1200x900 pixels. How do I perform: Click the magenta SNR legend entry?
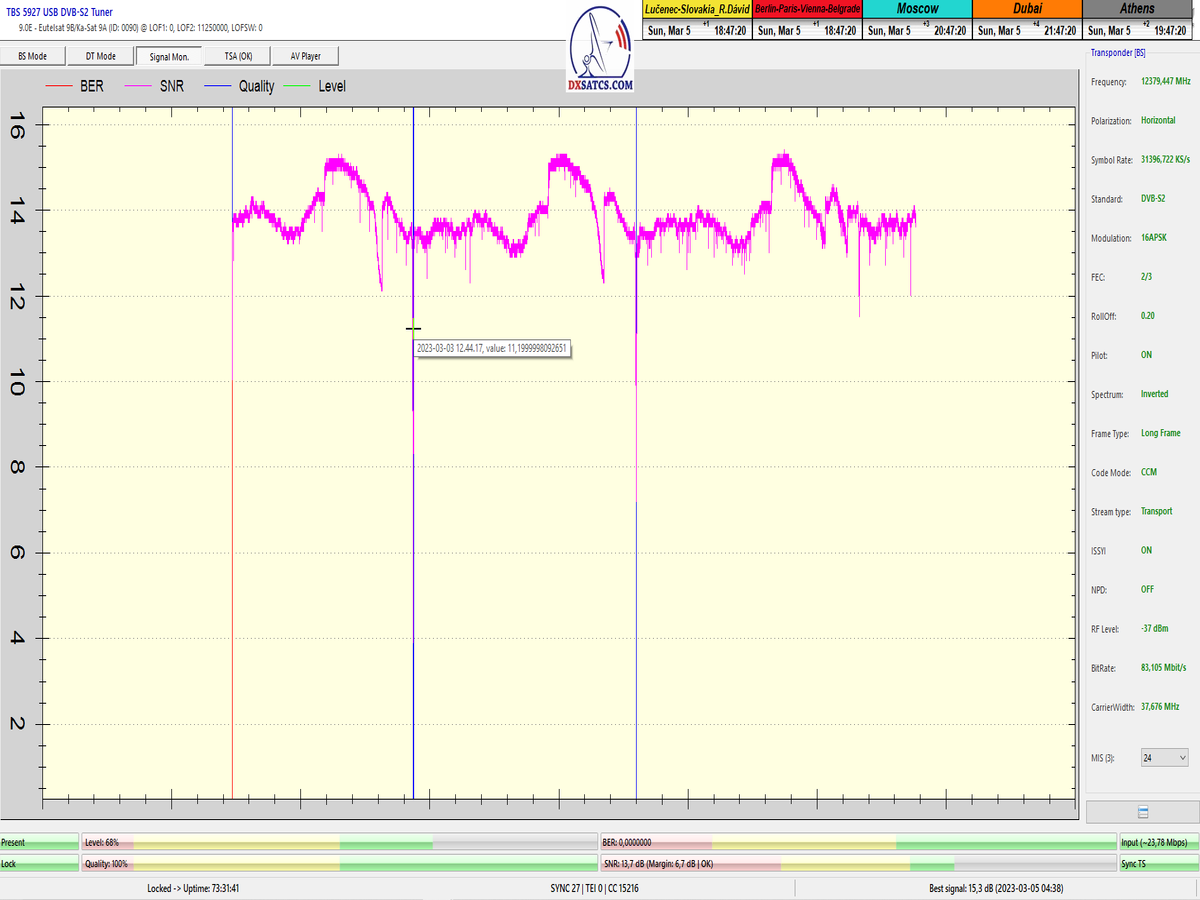coord(160,86)
